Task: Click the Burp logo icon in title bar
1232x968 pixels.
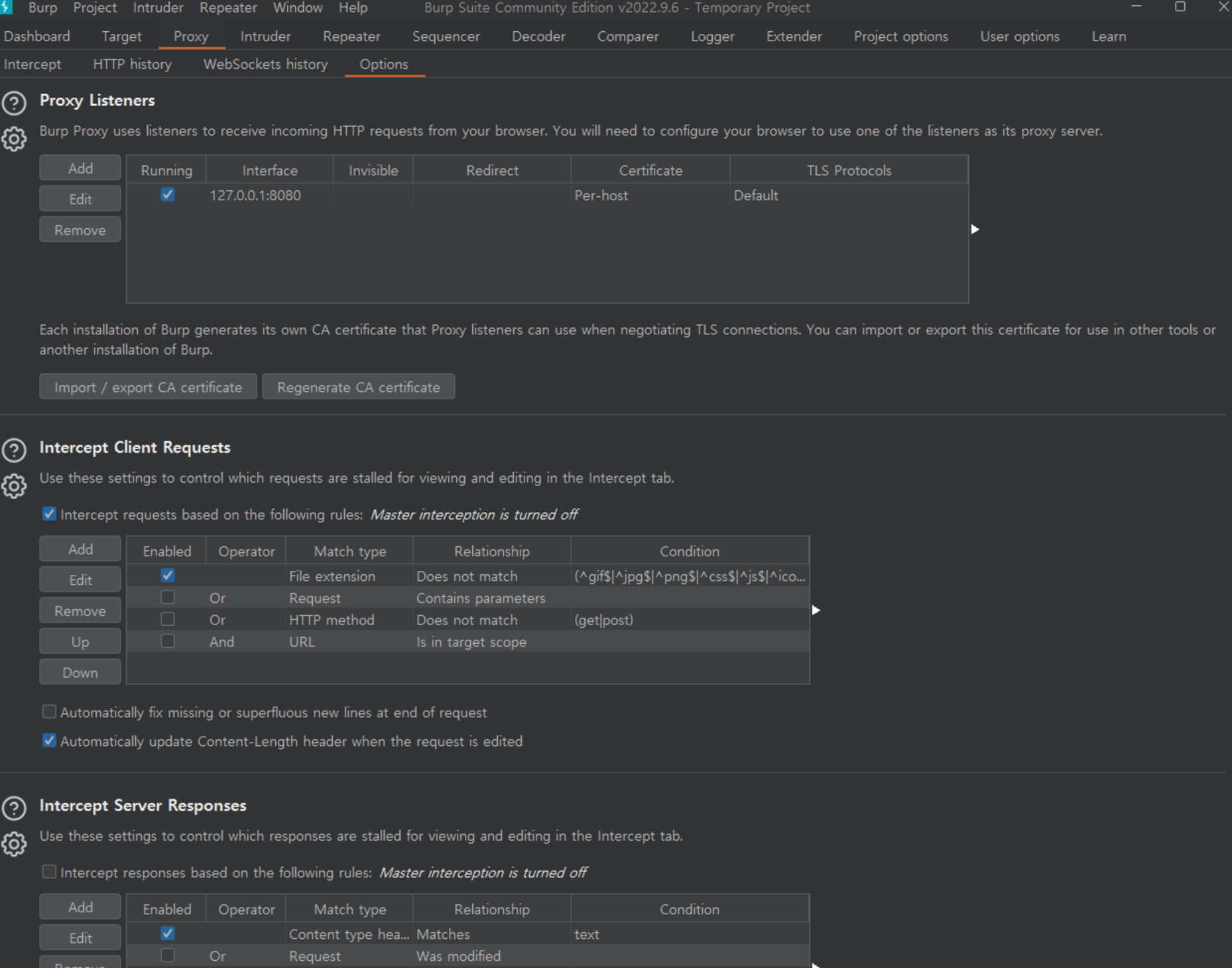Action: (6, 7)
